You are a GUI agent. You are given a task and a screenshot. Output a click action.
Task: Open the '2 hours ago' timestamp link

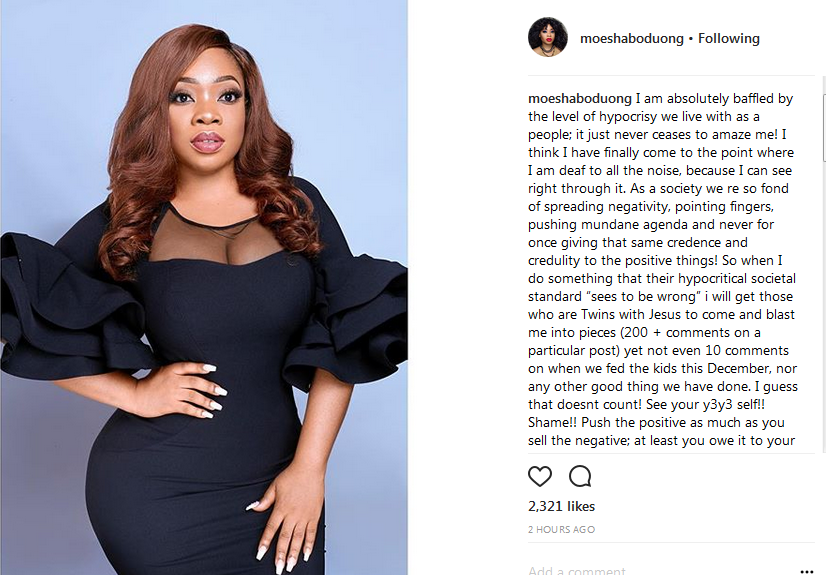562,529
